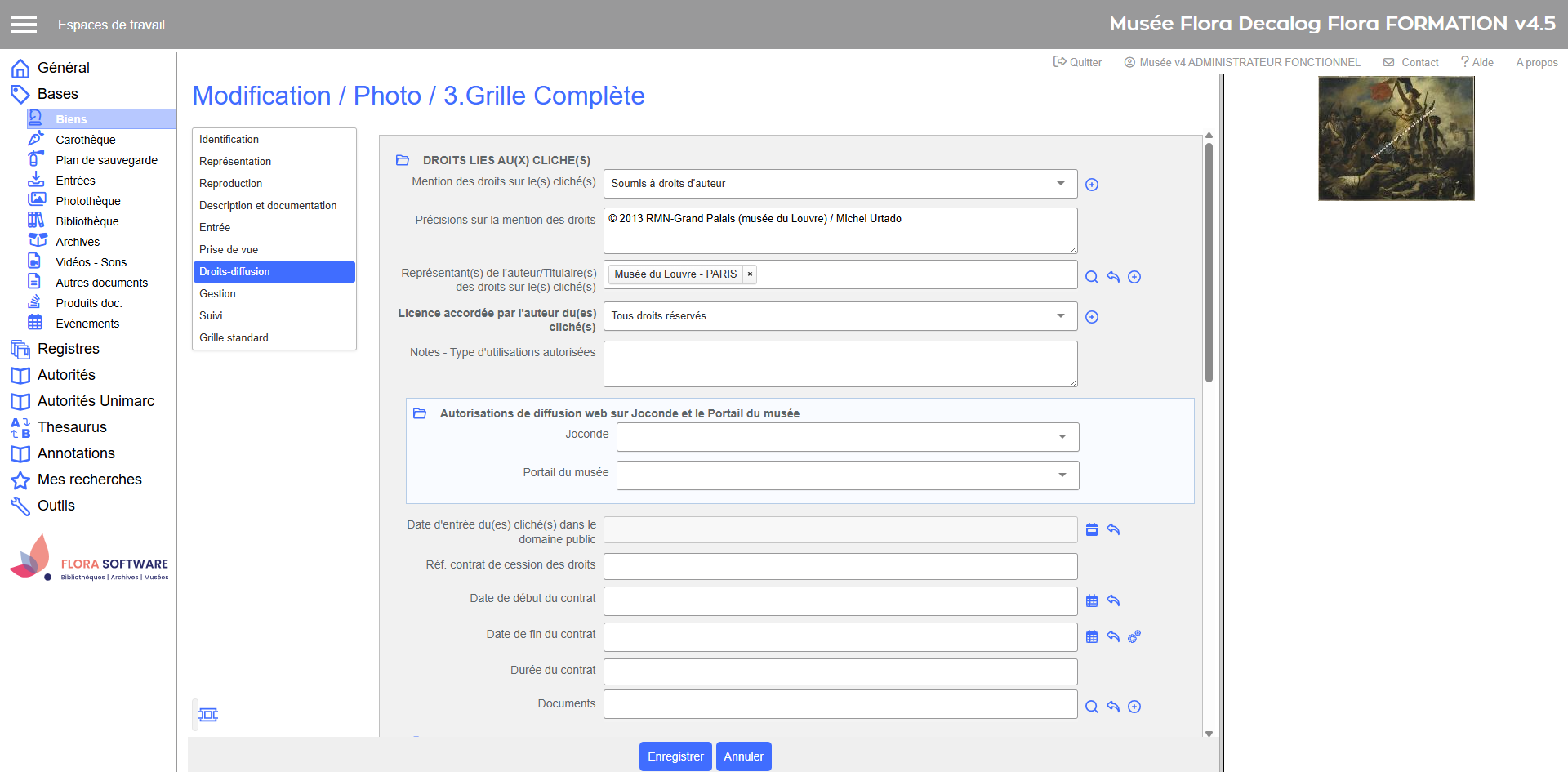Viewport: 1568px width, 772px height.
Task: Click the Quitter link
Action: 1077,62
